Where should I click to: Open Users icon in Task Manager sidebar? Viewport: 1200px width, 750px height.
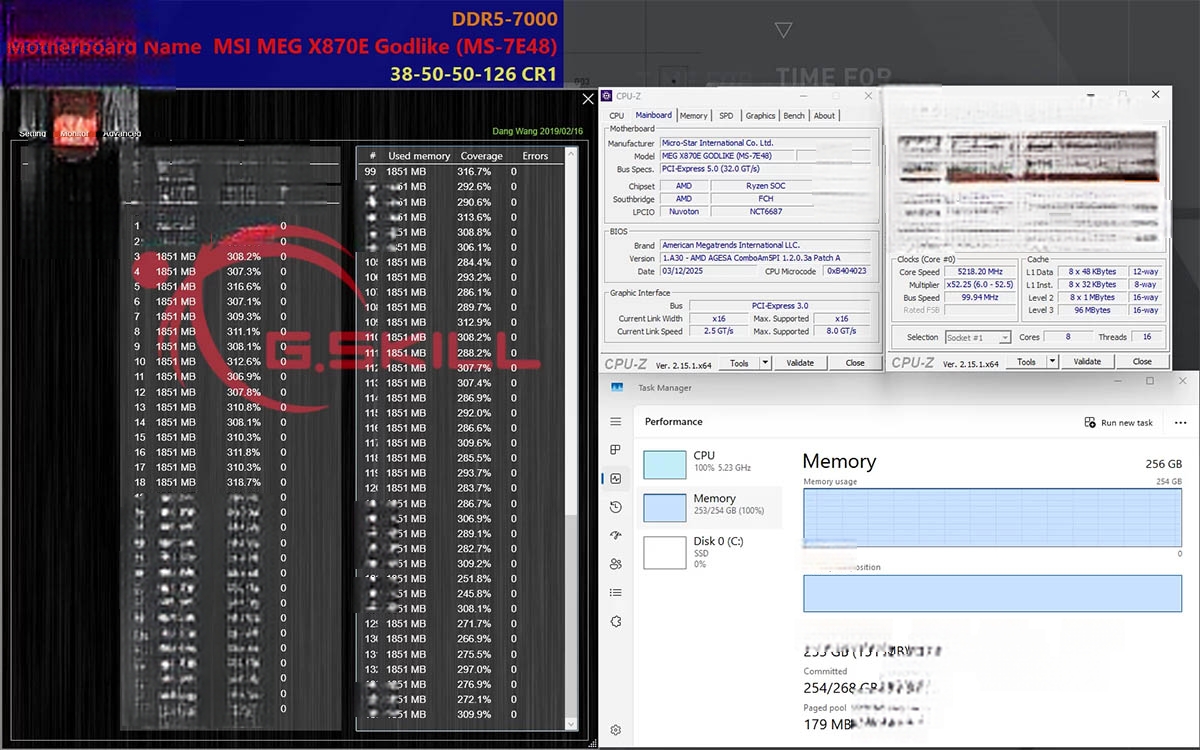(616, 564)
